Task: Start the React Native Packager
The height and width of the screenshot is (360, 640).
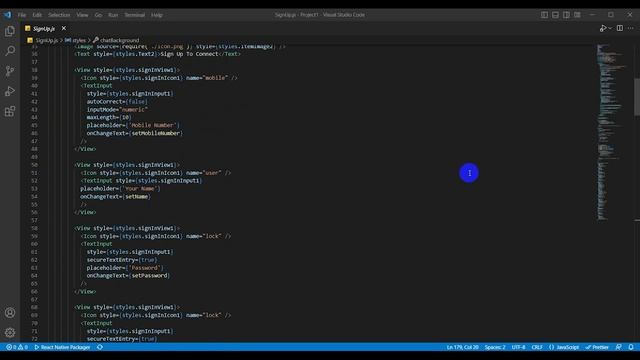Action: point(62,347)
